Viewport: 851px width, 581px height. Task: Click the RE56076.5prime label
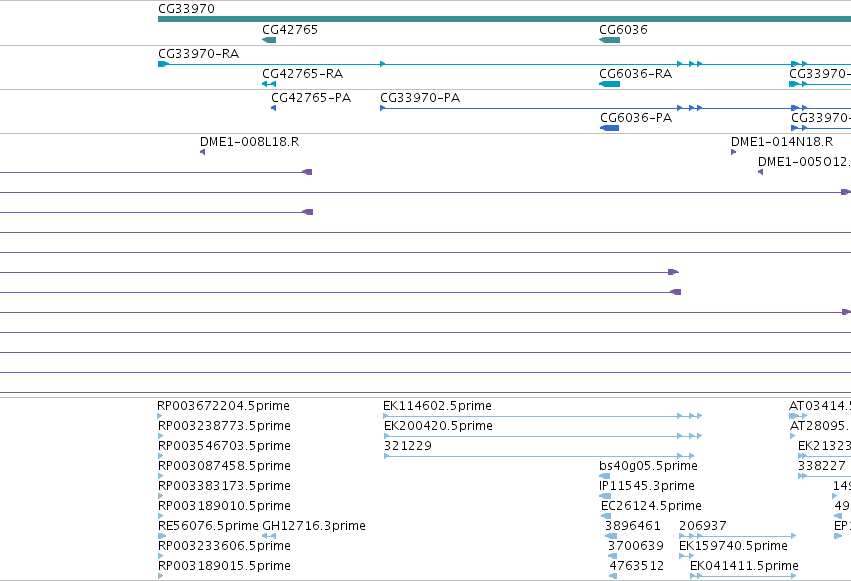[208, 526]
